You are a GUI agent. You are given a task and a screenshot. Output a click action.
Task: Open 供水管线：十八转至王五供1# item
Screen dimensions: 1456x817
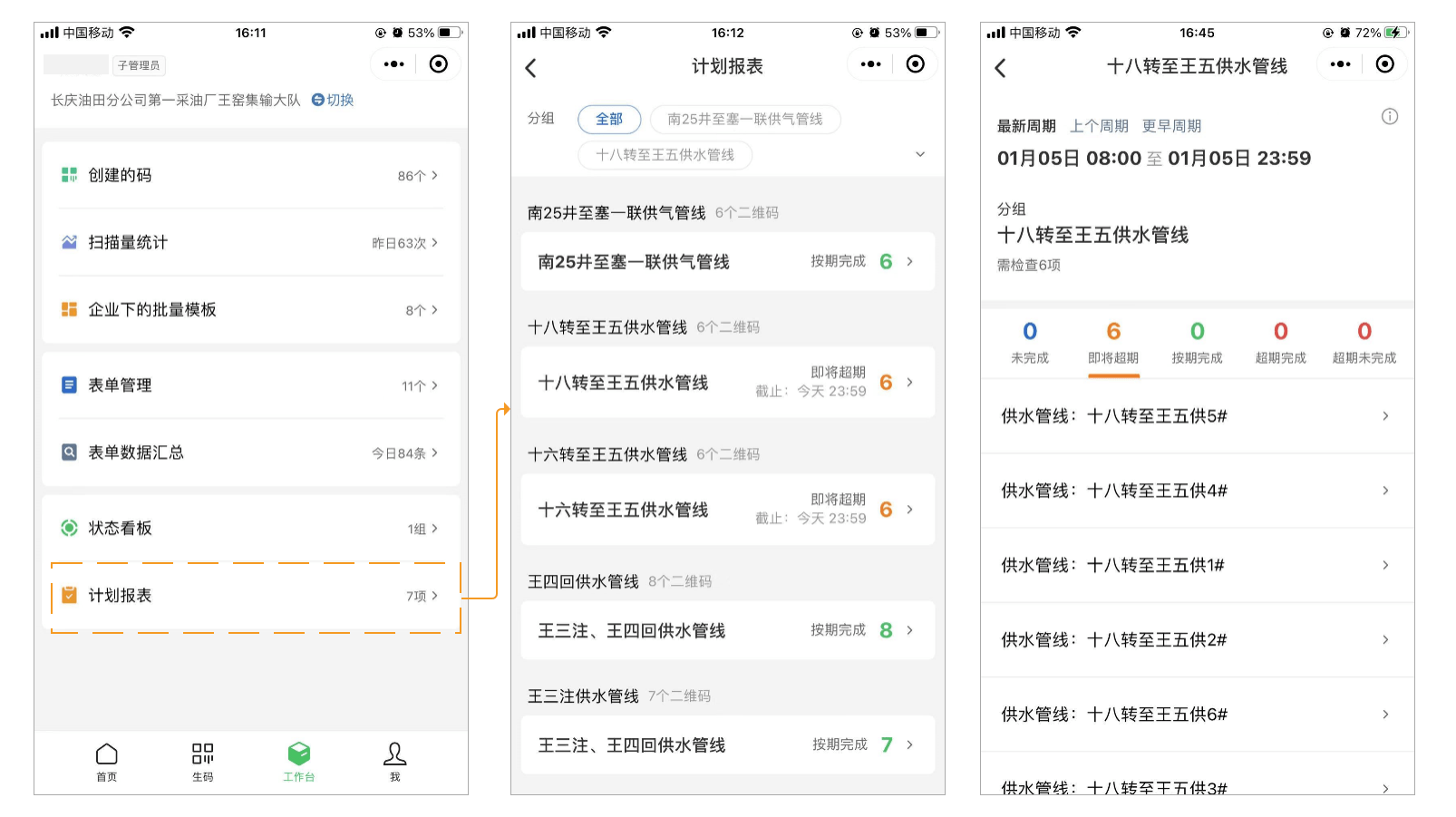1198,565
